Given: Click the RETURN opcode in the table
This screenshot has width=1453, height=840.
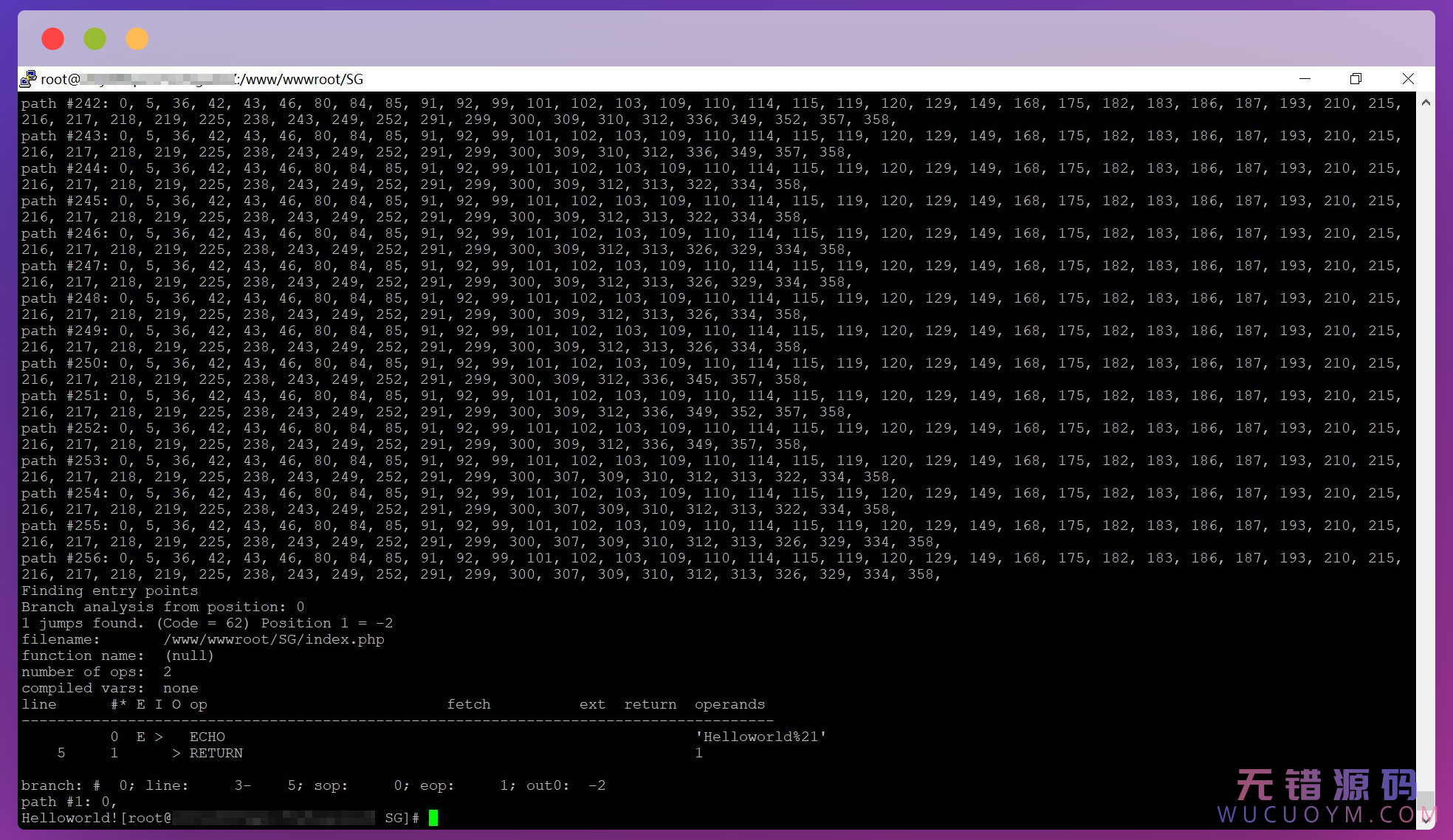Looking at the screenshot, I should coord(216,753).
